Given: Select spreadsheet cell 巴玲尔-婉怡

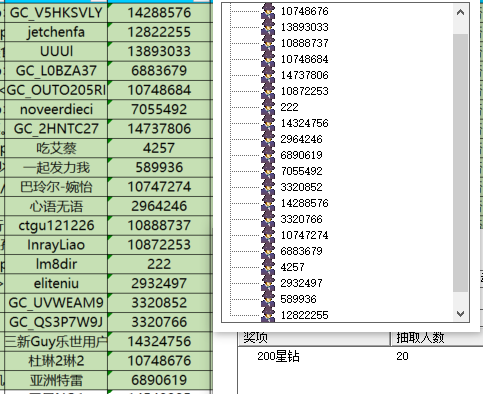Looking at the screenshot, I should click(x=56, y=187).
